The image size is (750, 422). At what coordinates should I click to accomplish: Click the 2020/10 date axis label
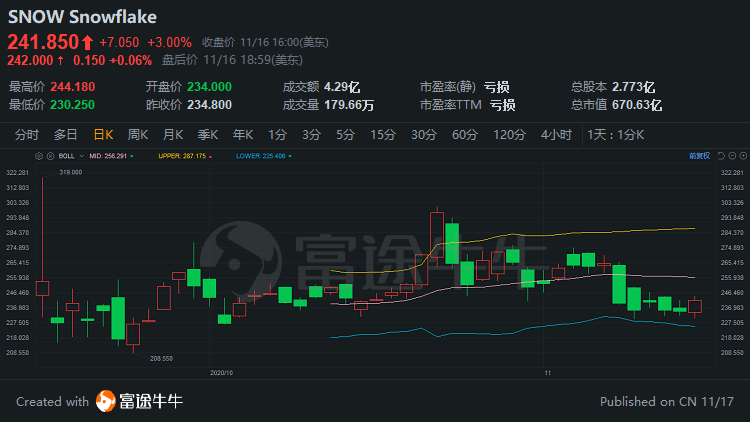tap(221, 373)
